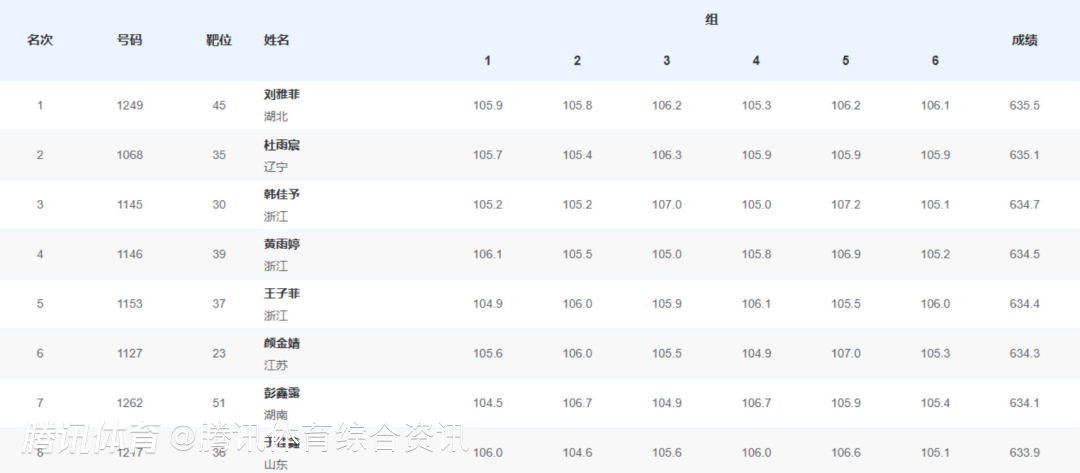Click on athlete name 杜雨宸
Screen dimensions: 1080x473
pos(282,145)
